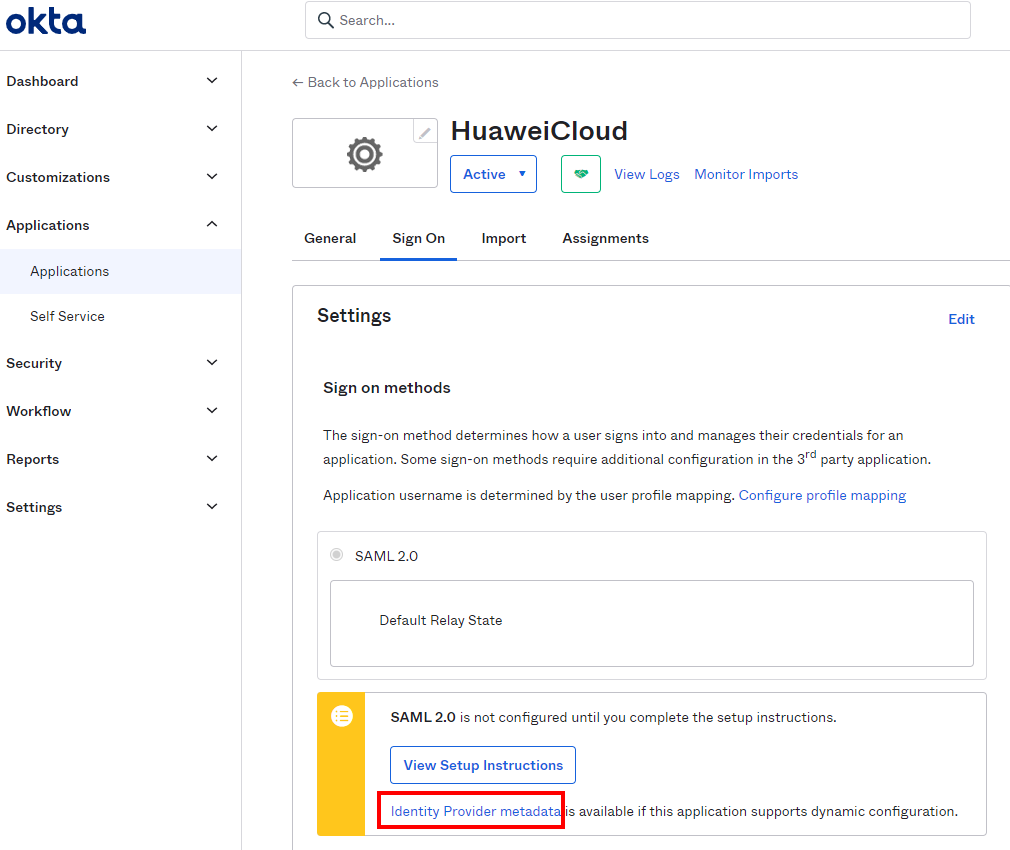Click the Workflow sidebar label
1010x850 pixels.
[39, 411]
